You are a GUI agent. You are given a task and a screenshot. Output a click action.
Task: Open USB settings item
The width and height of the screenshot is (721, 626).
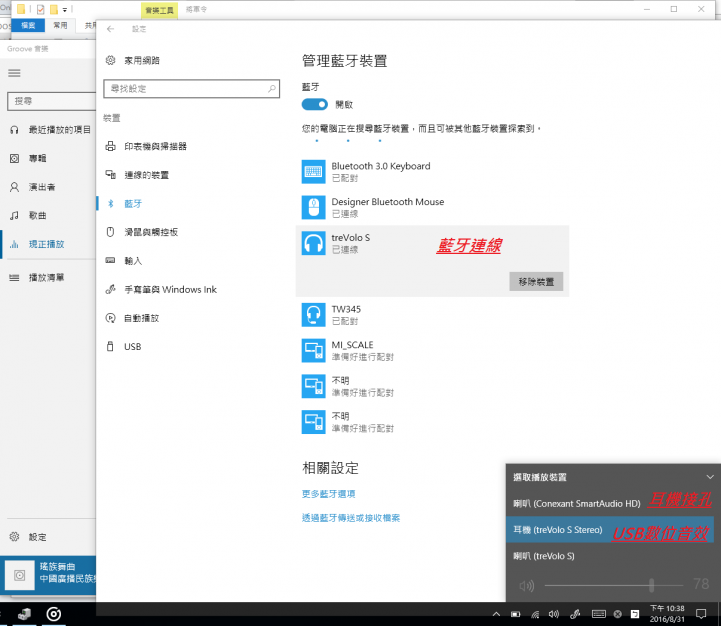pyautogui.click(x=132, y=346)
